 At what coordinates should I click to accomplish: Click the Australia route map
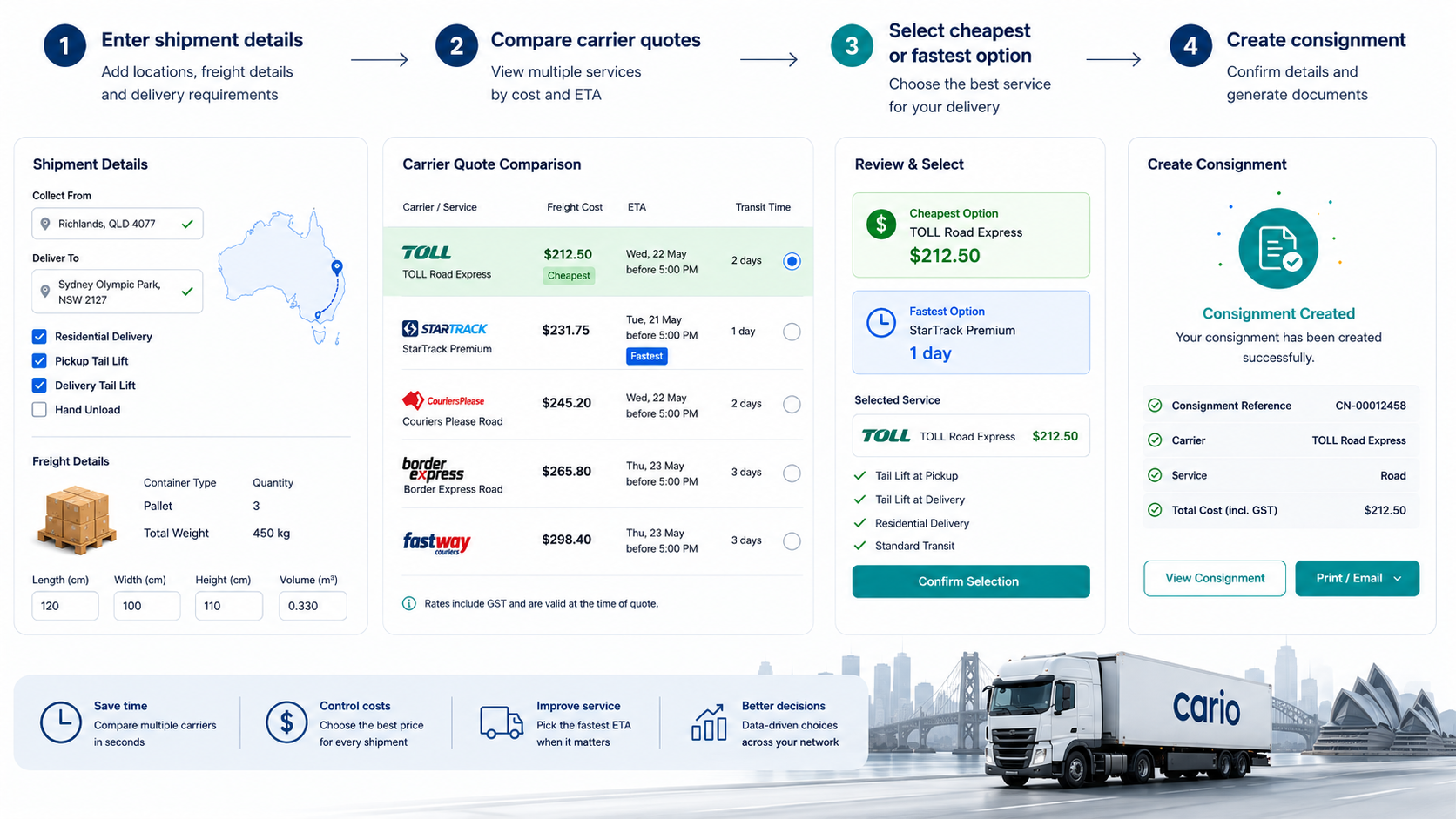pos(282,277)
